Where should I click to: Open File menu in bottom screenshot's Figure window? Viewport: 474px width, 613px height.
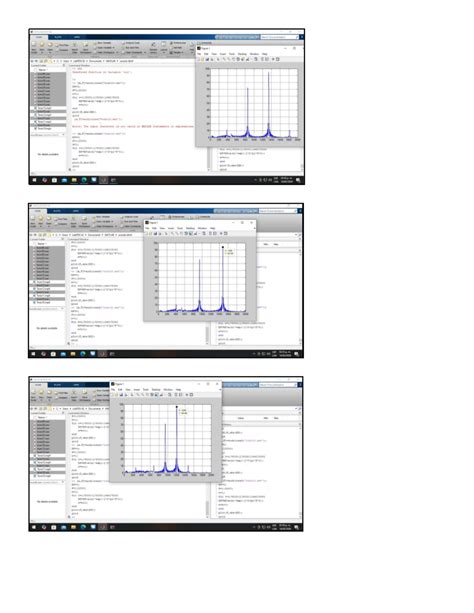point(113,390)
